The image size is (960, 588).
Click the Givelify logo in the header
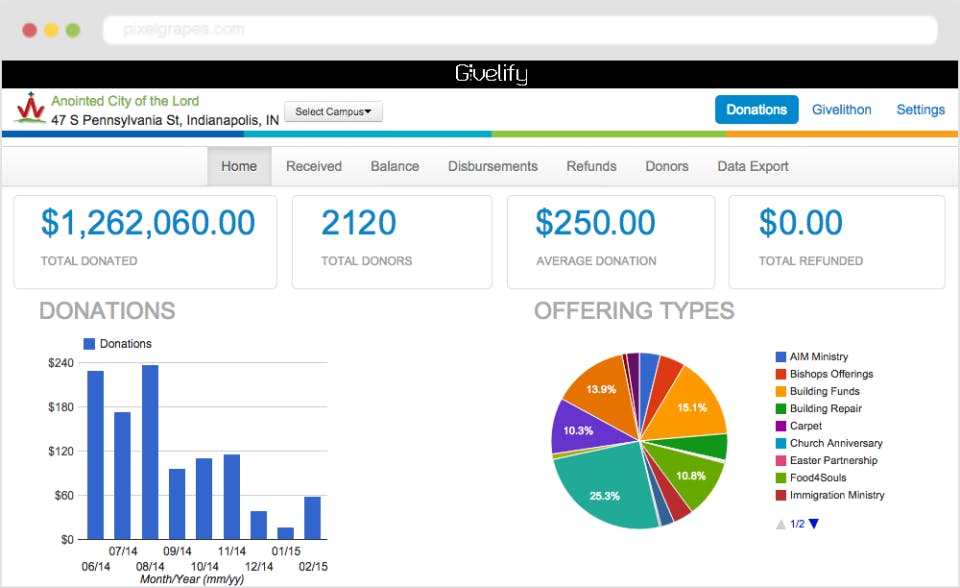(x=491, y=74)
